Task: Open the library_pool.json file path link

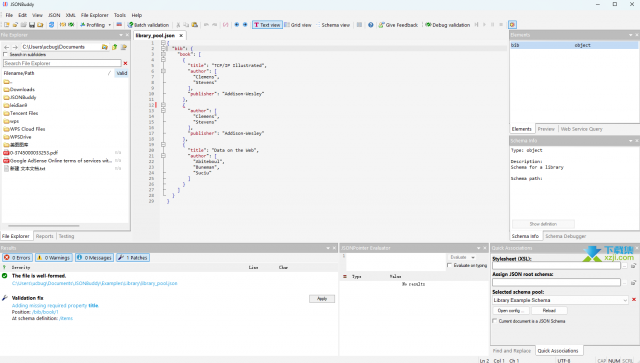Action: 94,283
